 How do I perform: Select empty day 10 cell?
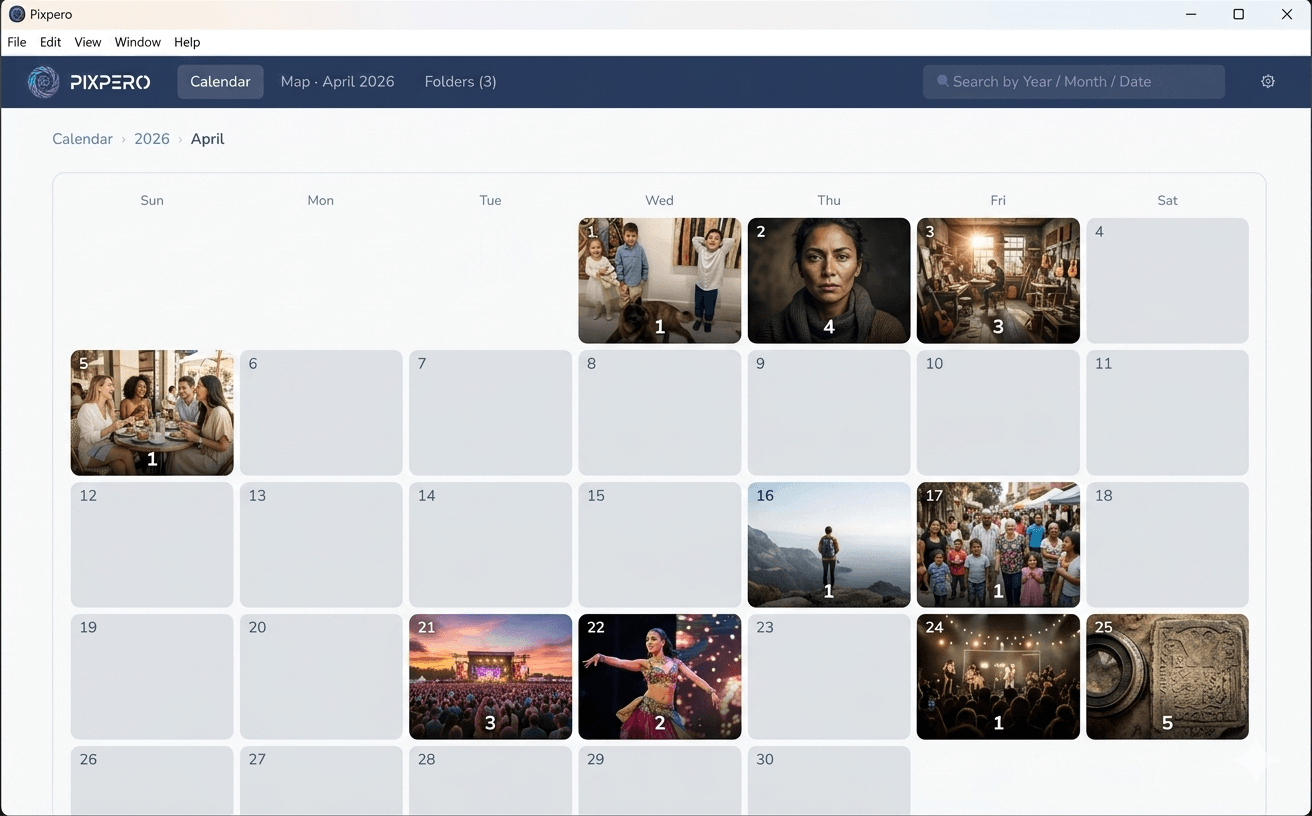pos(998,413)
